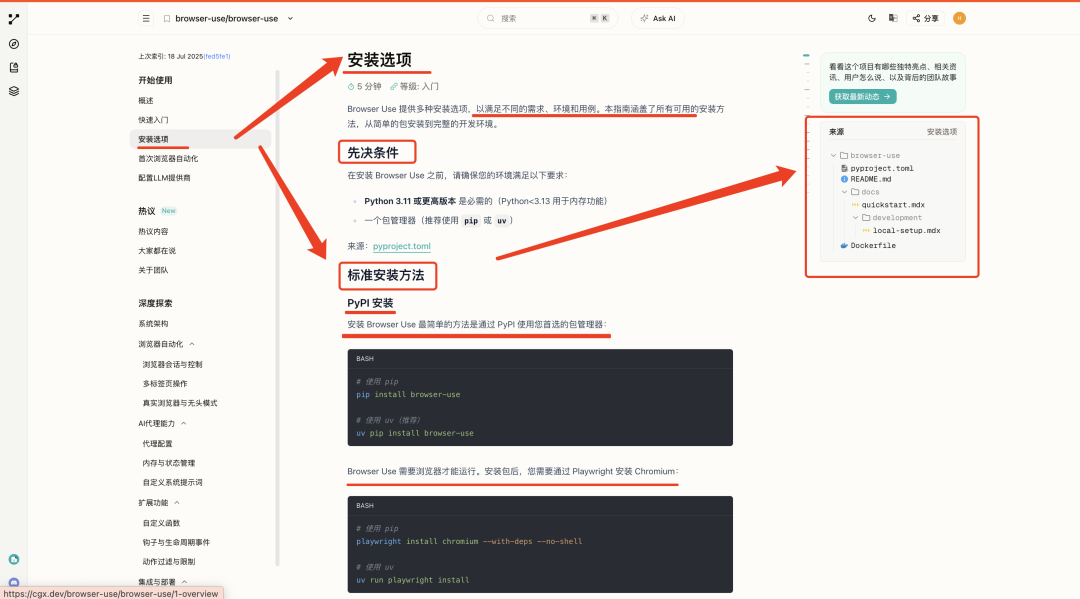Open 动作过滤与限制 in the sidebar
1080x599 pixels.
169,562
